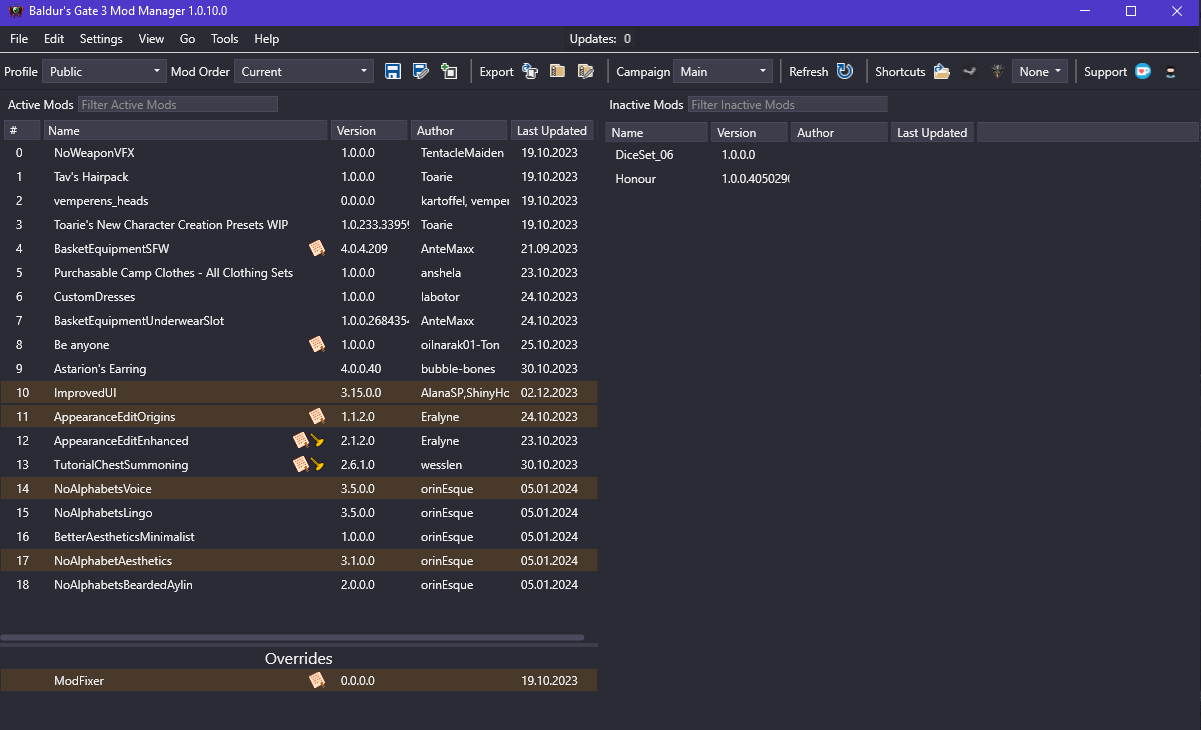Click the middle folder-shaped Export icon

pyautogui.click(x=558, y=71)
